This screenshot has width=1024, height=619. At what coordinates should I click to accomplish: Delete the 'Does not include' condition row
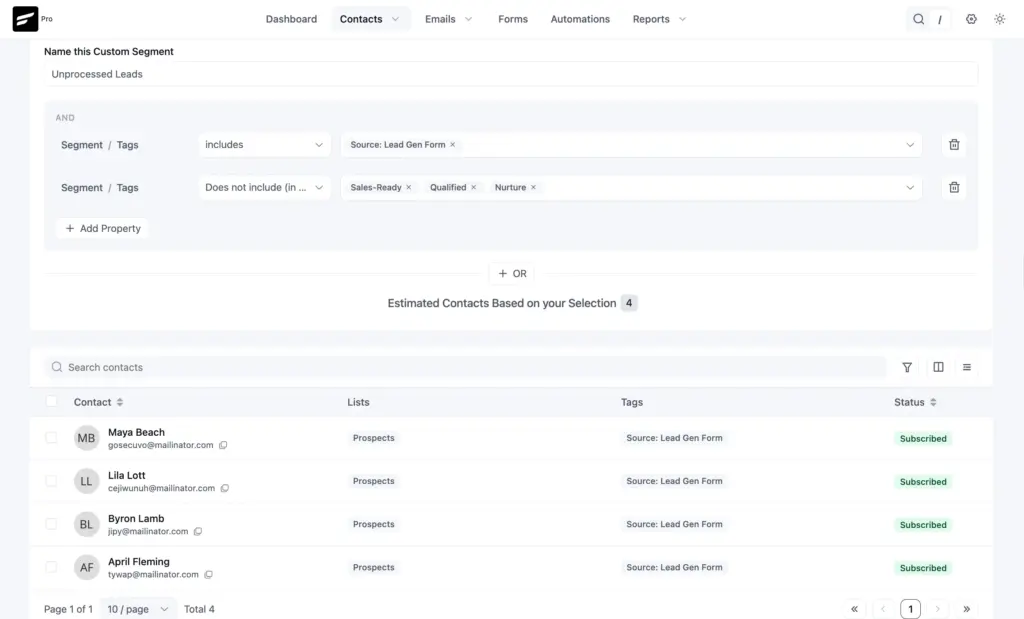point(954,187)
